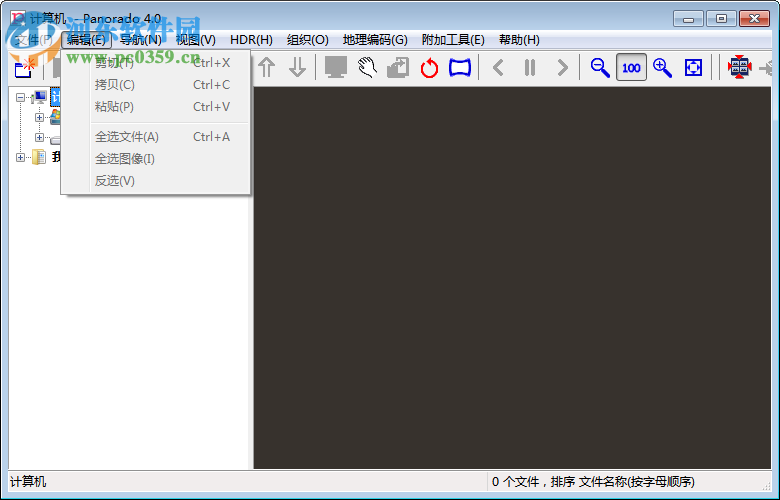The width and height of the screenshot is (780, 500).
Task: Click the thumbnail grid icon with red arrows
Action: click(739, 67)
